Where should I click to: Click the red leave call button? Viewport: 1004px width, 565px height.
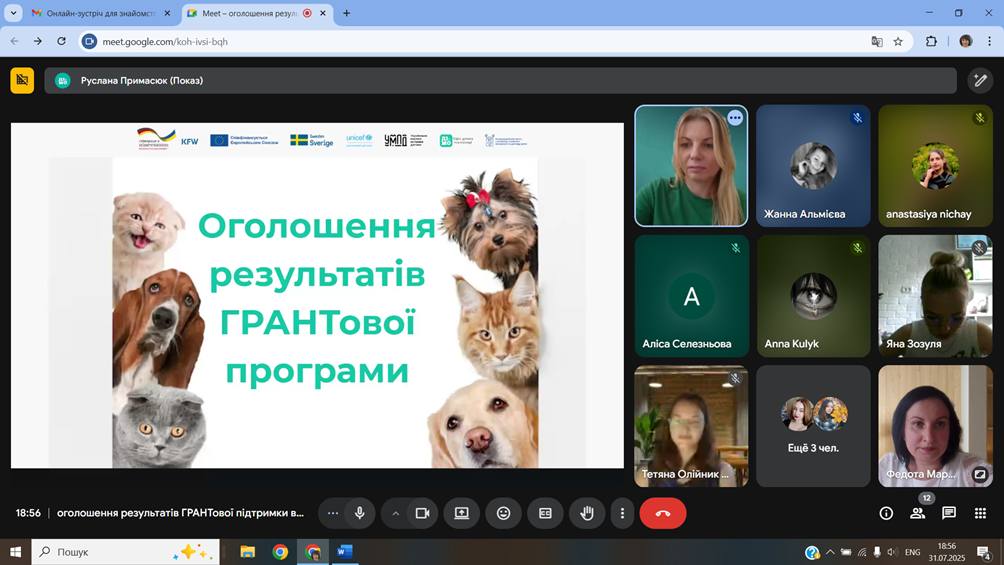pos(662,513)
